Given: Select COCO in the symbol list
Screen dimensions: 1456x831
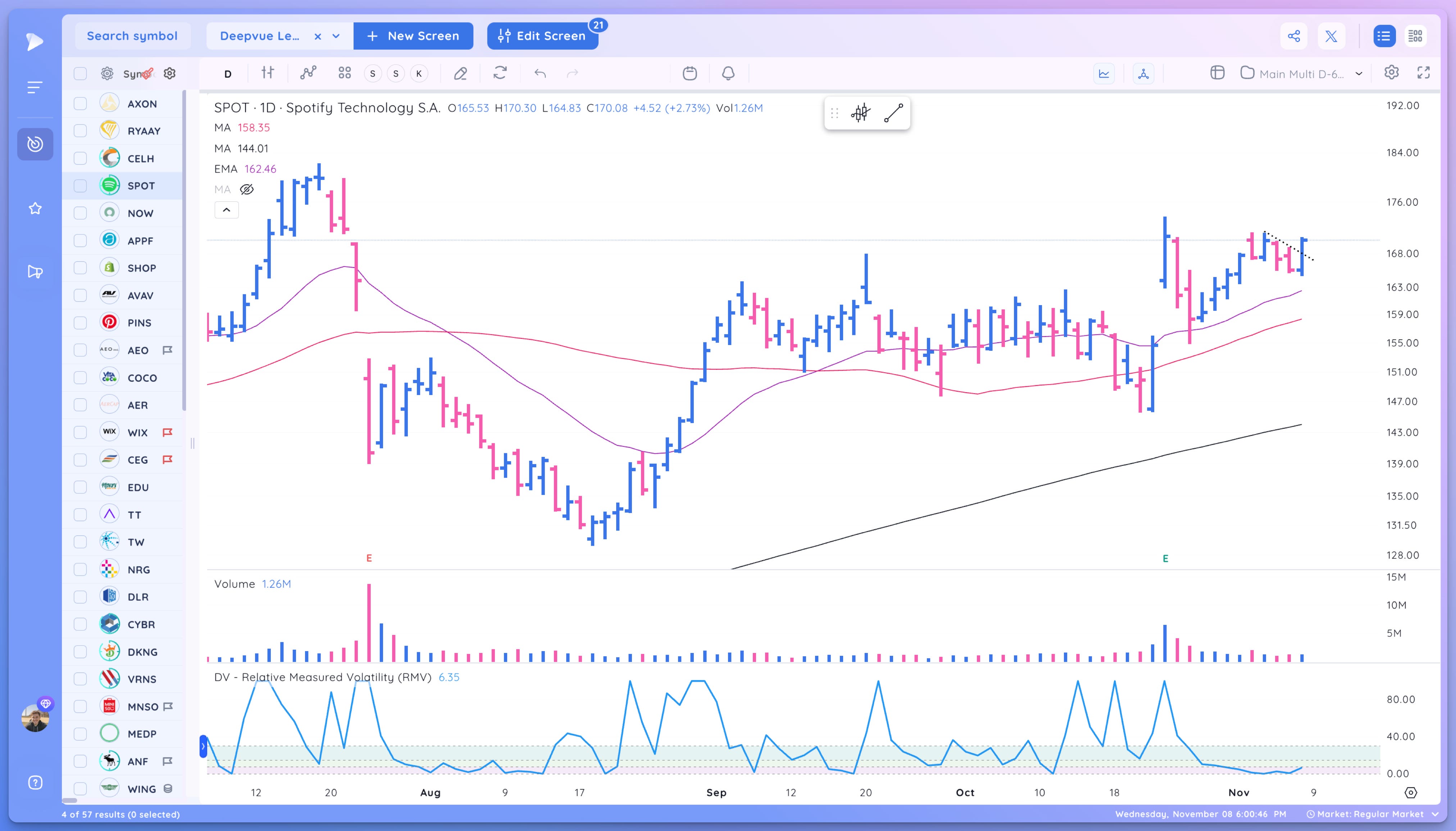Looking at the screenshot, I should pos(142,377).
